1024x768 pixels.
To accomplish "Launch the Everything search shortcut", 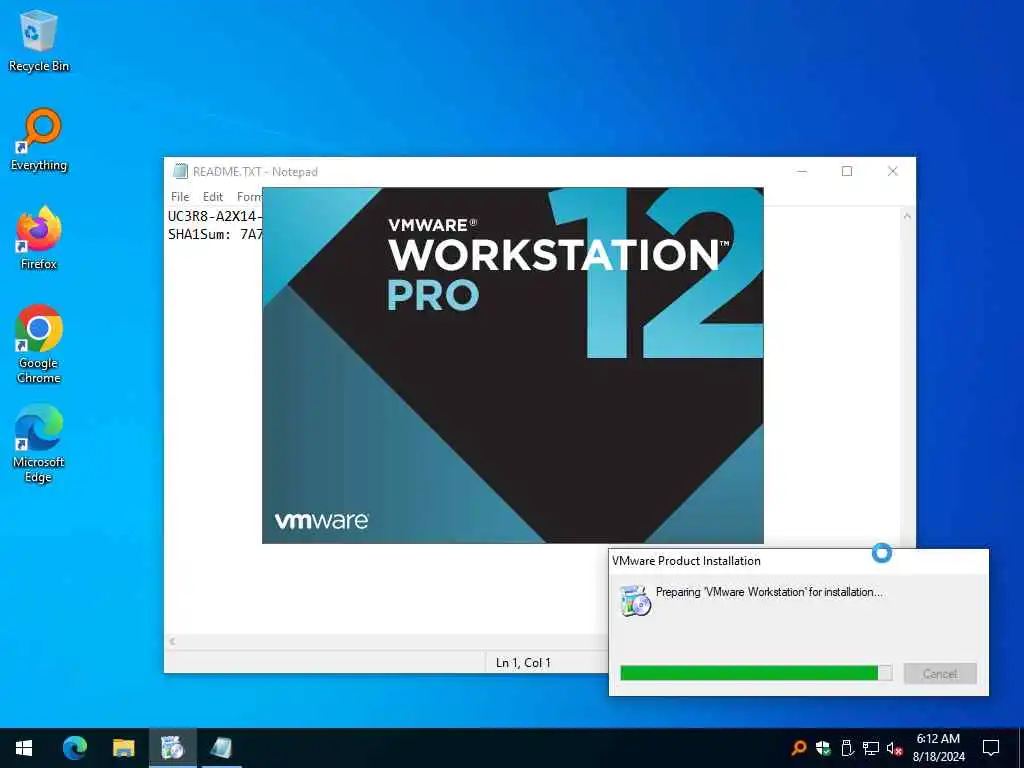I will click(39, 140).
